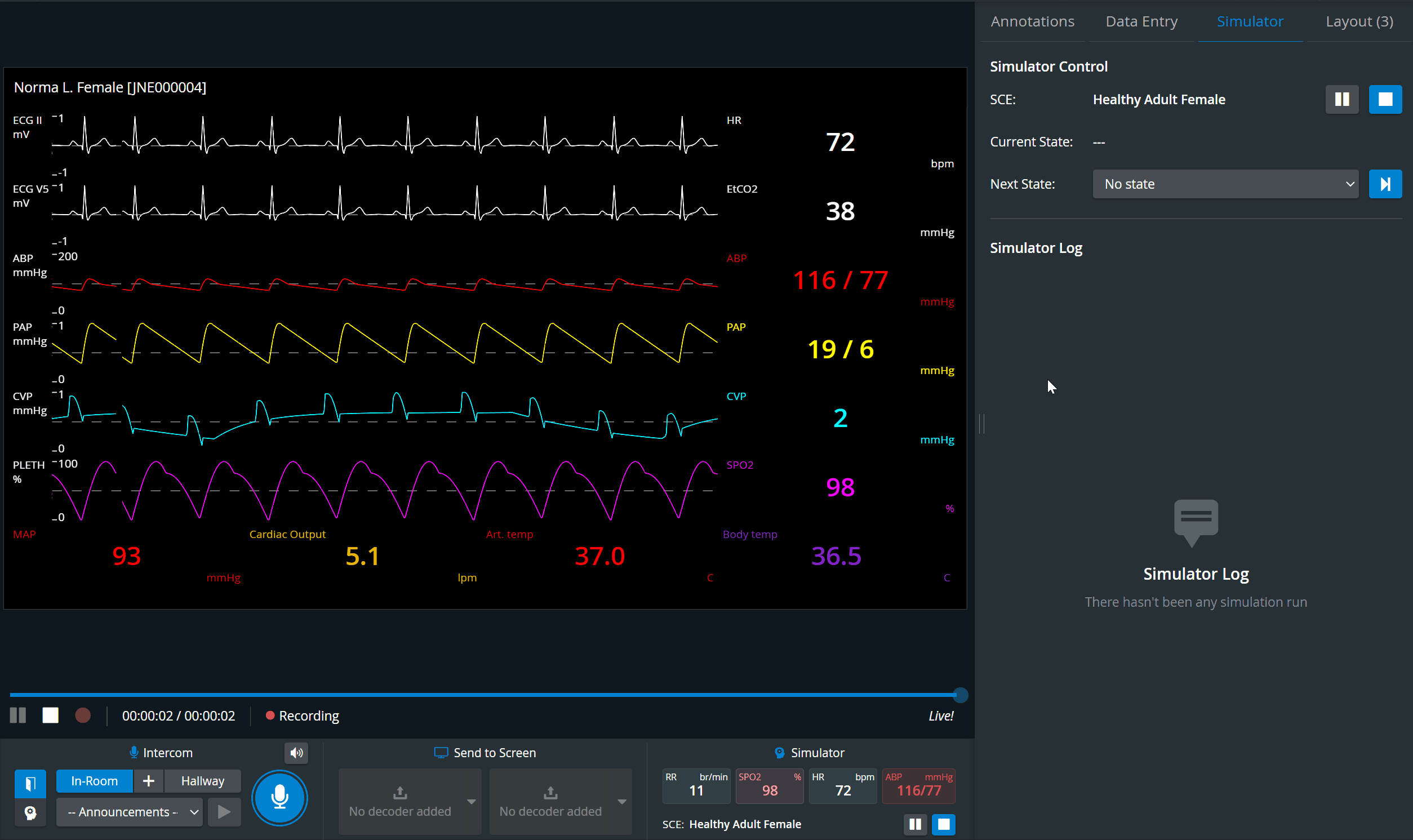Add intercom channel with plus button
This screenshot has width=1413, height=840.
pyautogui.click(x=149, y=781)
